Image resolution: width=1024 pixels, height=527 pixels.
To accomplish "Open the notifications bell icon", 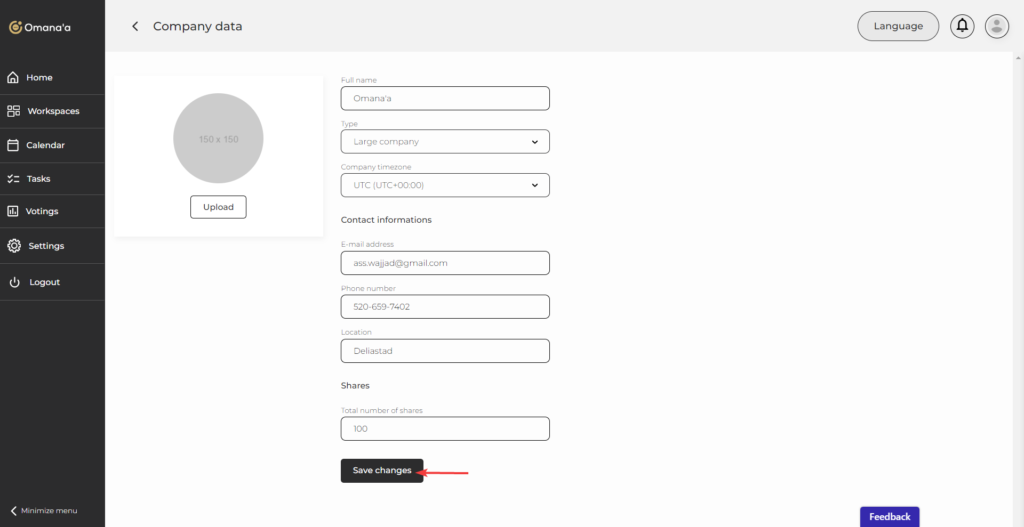I will [962, 26].
